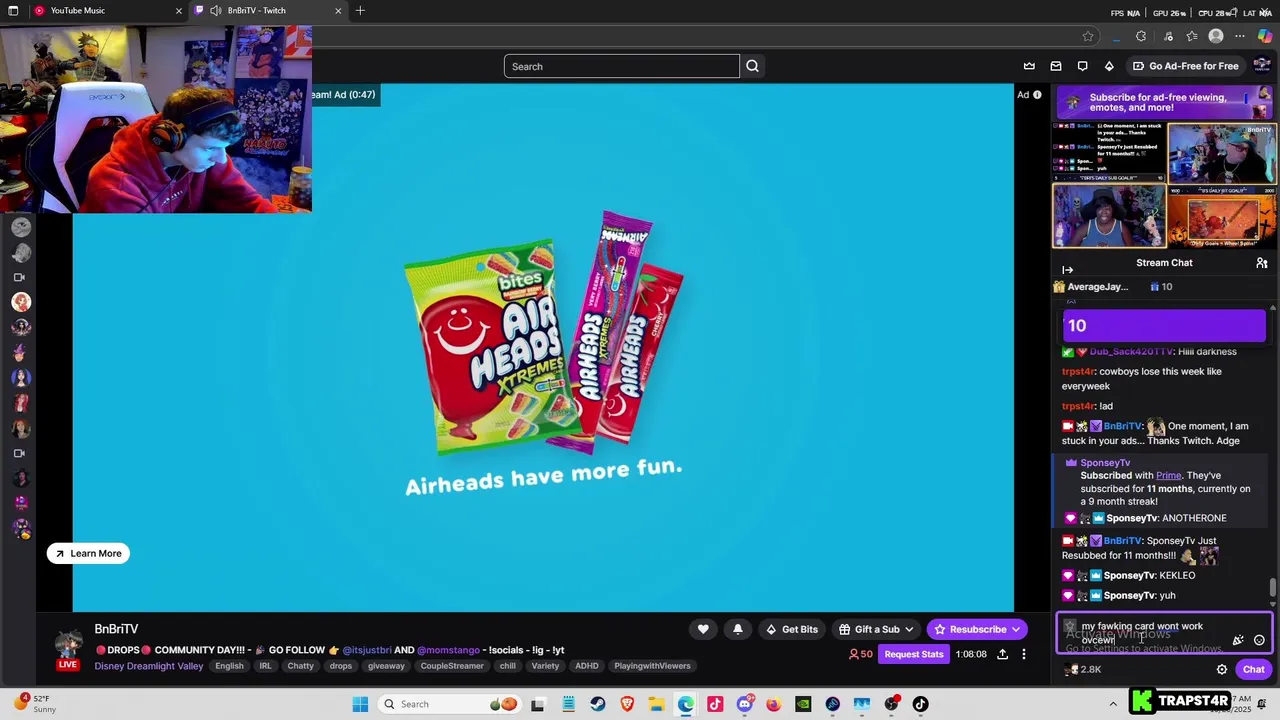Expand the Resubscribe dropdown
Screen dimensions: 1280x720
(1016, 629)
